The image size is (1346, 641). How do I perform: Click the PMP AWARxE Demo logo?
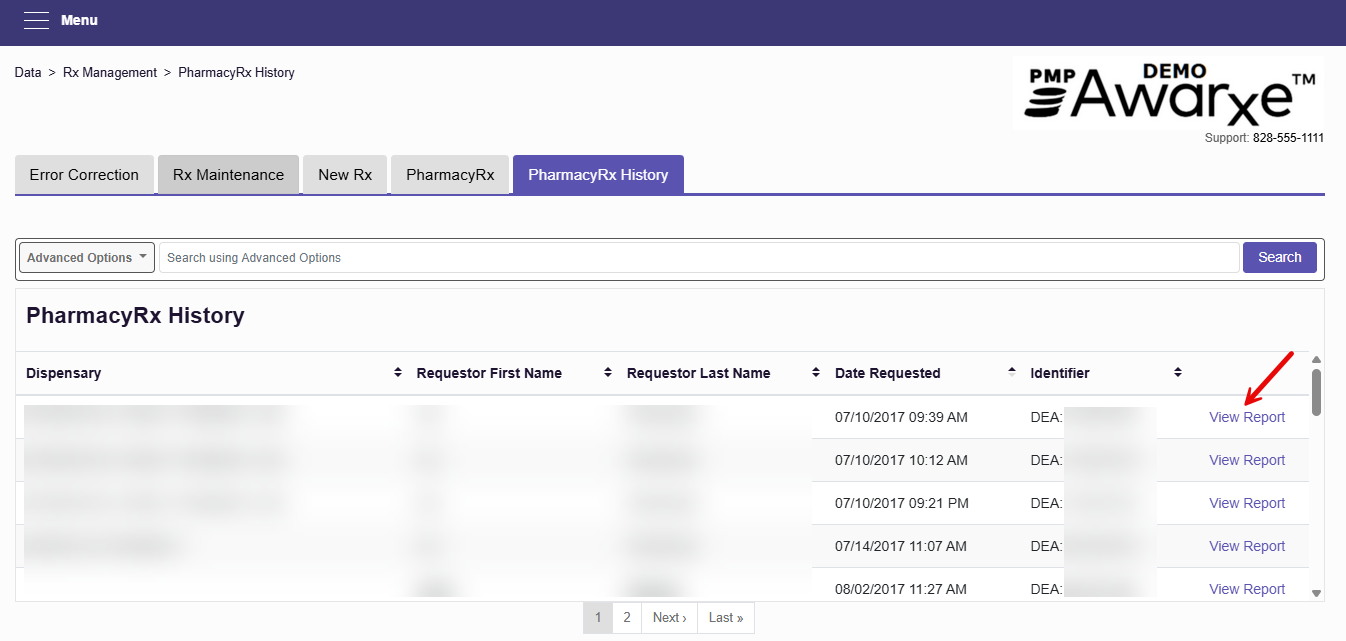(x=1168, y=92)
